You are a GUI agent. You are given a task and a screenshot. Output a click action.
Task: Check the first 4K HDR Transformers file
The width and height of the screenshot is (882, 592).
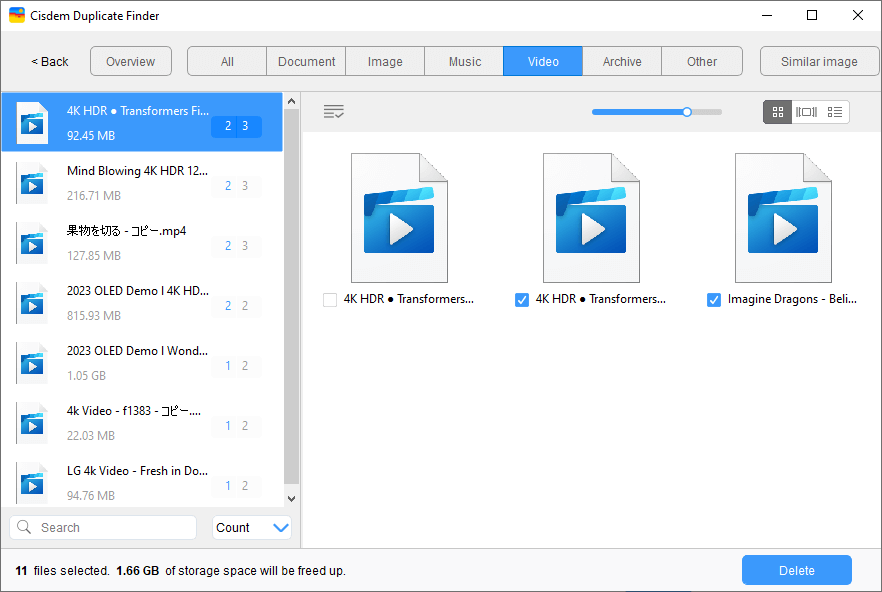click(x=330, y=299)
